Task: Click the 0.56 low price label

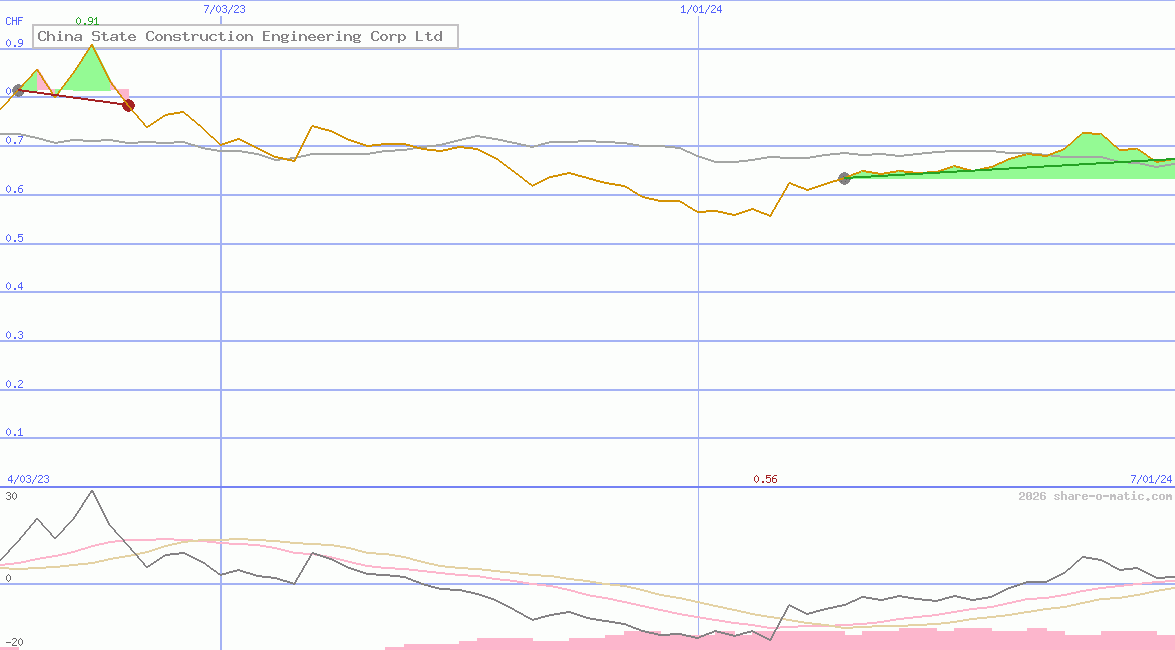Action: (765, 479)
